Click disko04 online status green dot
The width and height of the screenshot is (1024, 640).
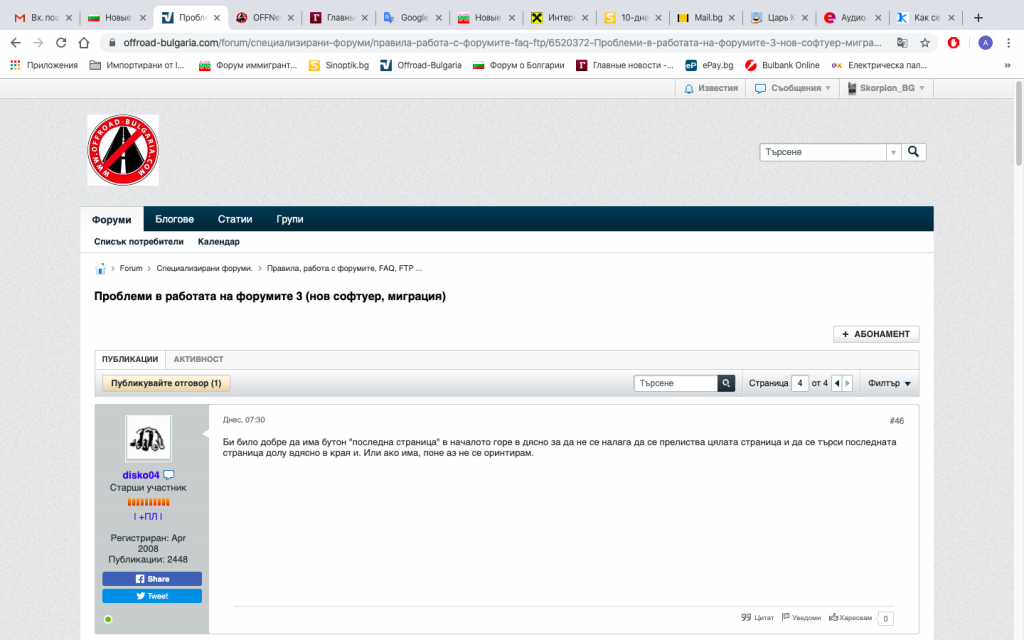tap(108, 619)
